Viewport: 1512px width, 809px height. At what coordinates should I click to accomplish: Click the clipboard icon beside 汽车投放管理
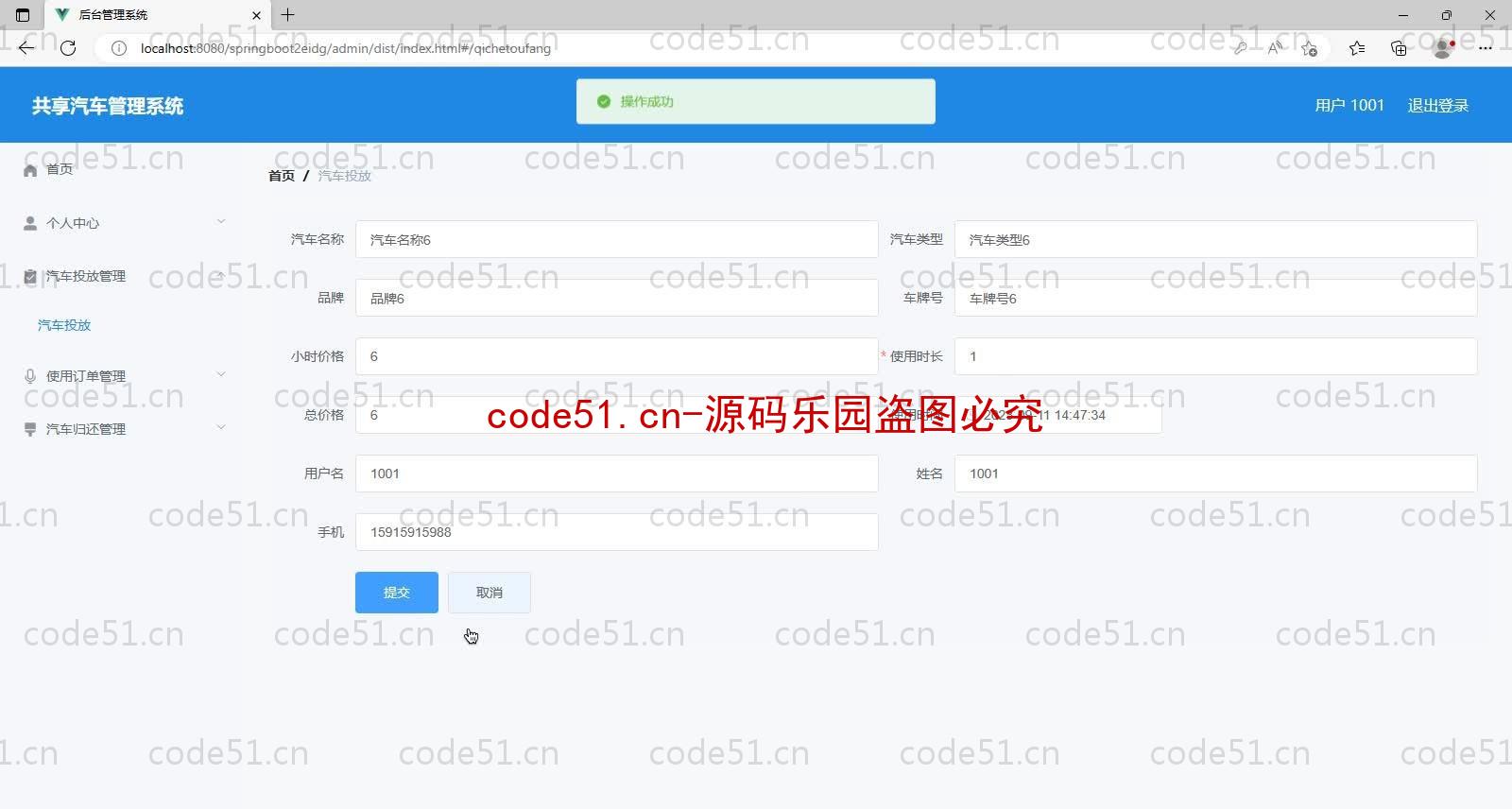point(30,277)
